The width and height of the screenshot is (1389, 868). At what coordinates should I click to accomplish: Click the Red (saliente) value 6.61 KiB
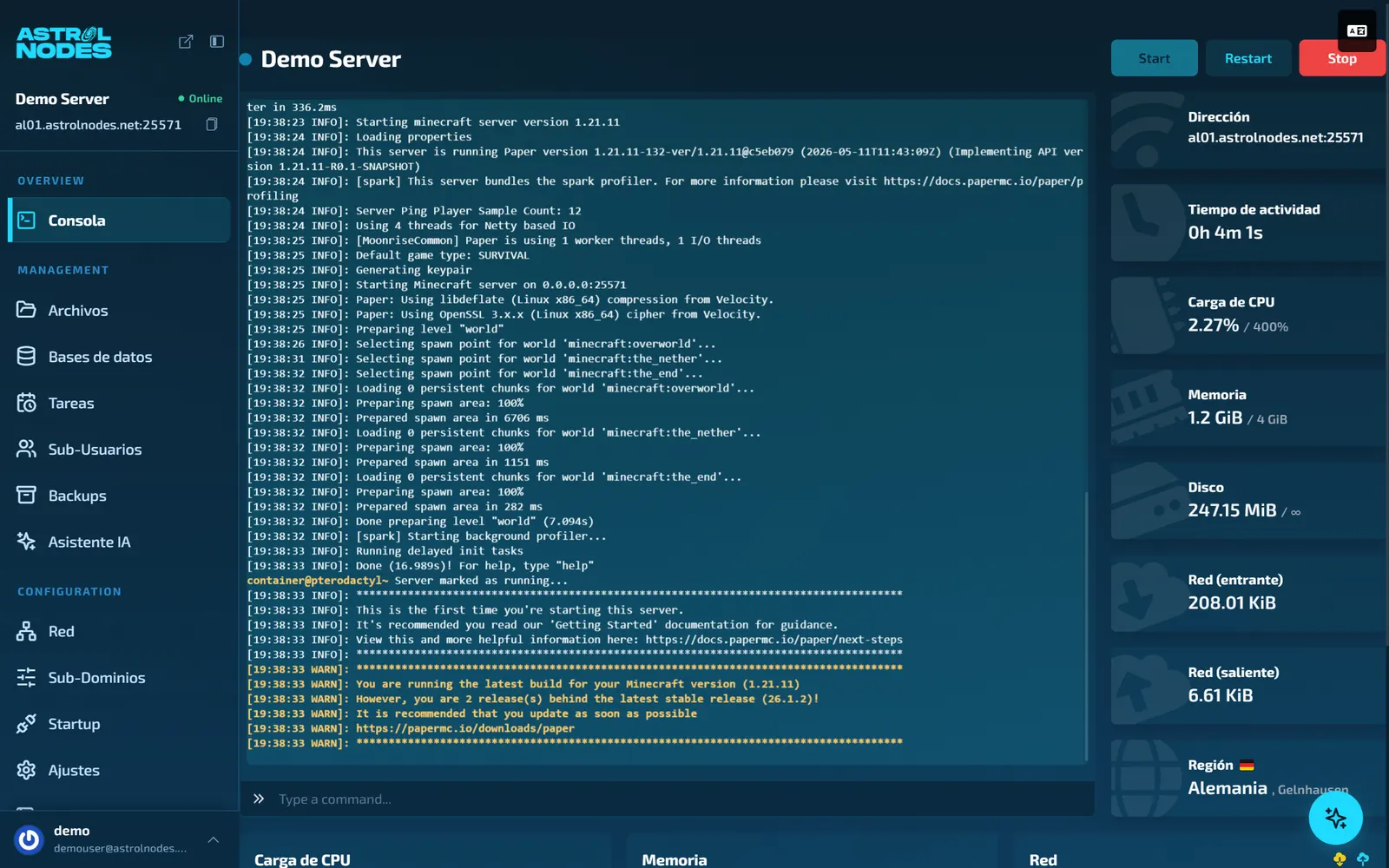coord(1221,695)
